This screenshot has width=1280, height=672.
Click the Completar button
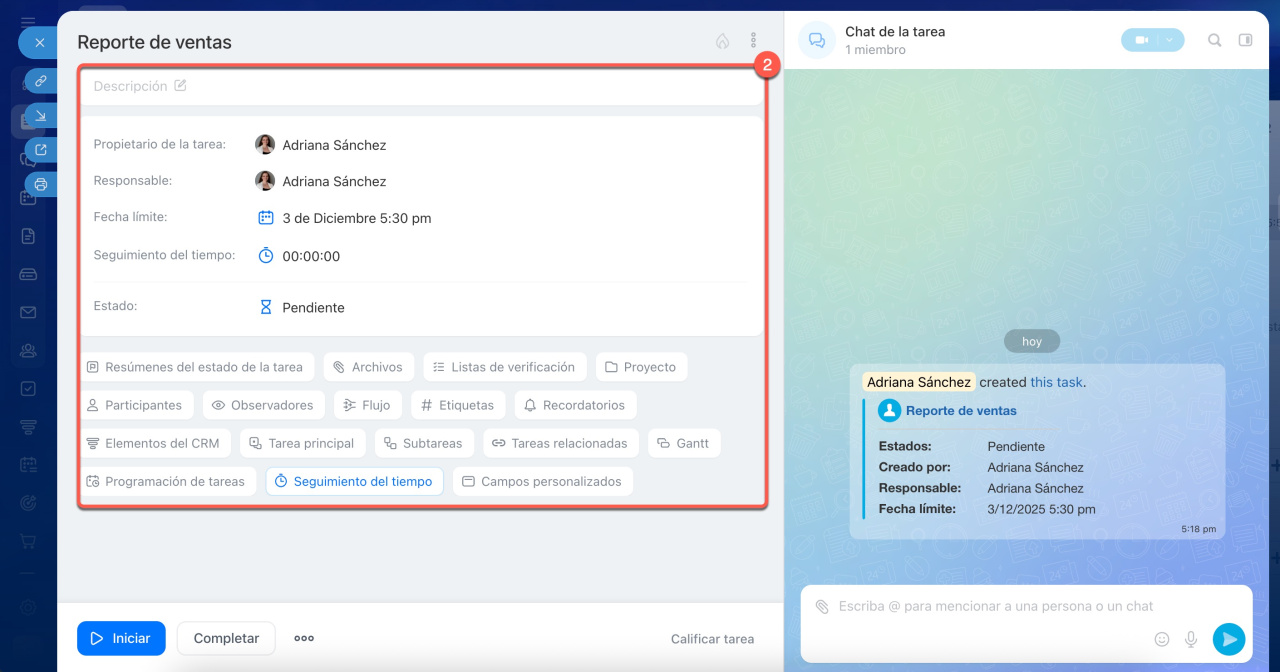[x=226, y=638]
